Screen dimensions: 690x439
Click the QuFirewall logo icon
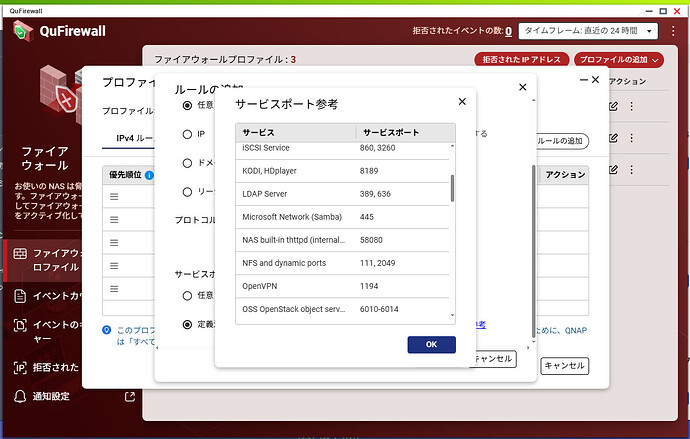tap(22, 31)
